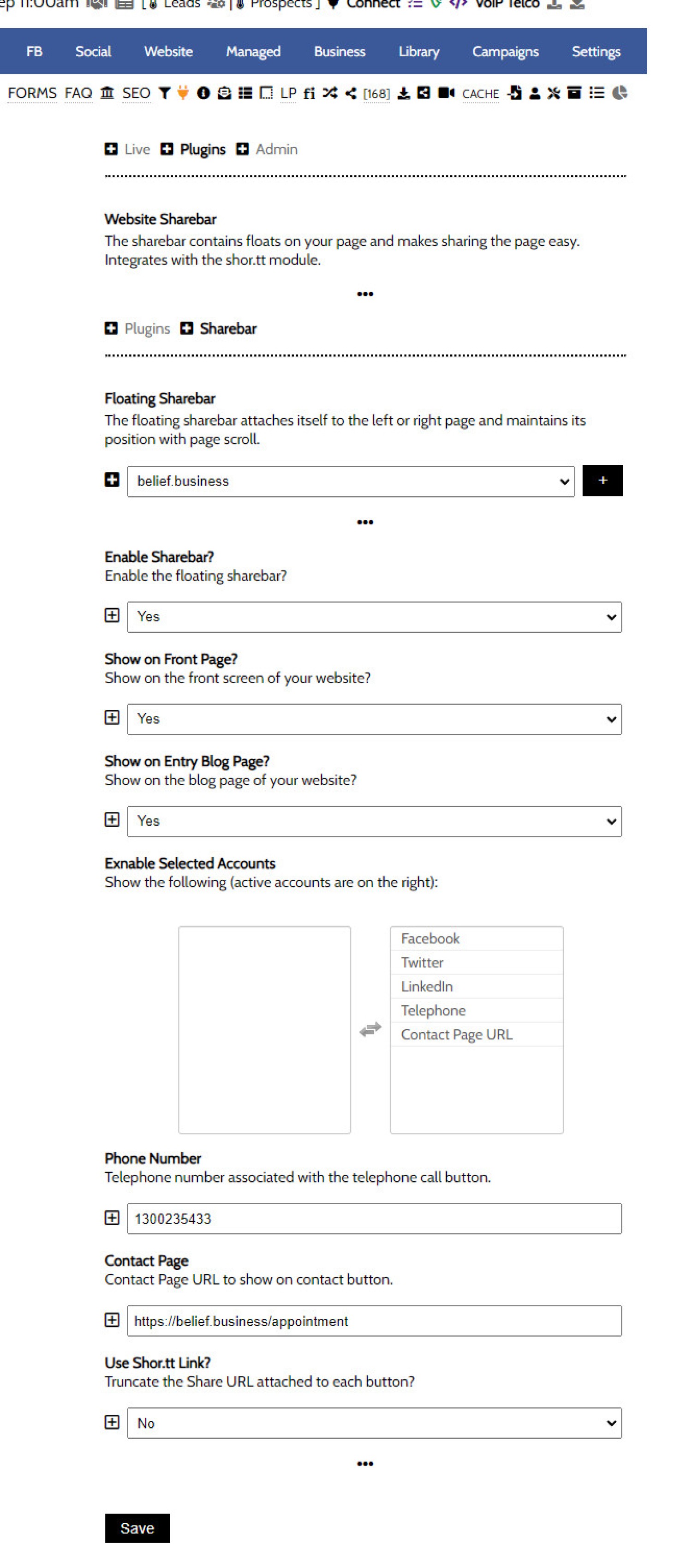Open the video camera icon in toolbar
The width and height of the screenshot is (692, 1568).
[446, 93]
